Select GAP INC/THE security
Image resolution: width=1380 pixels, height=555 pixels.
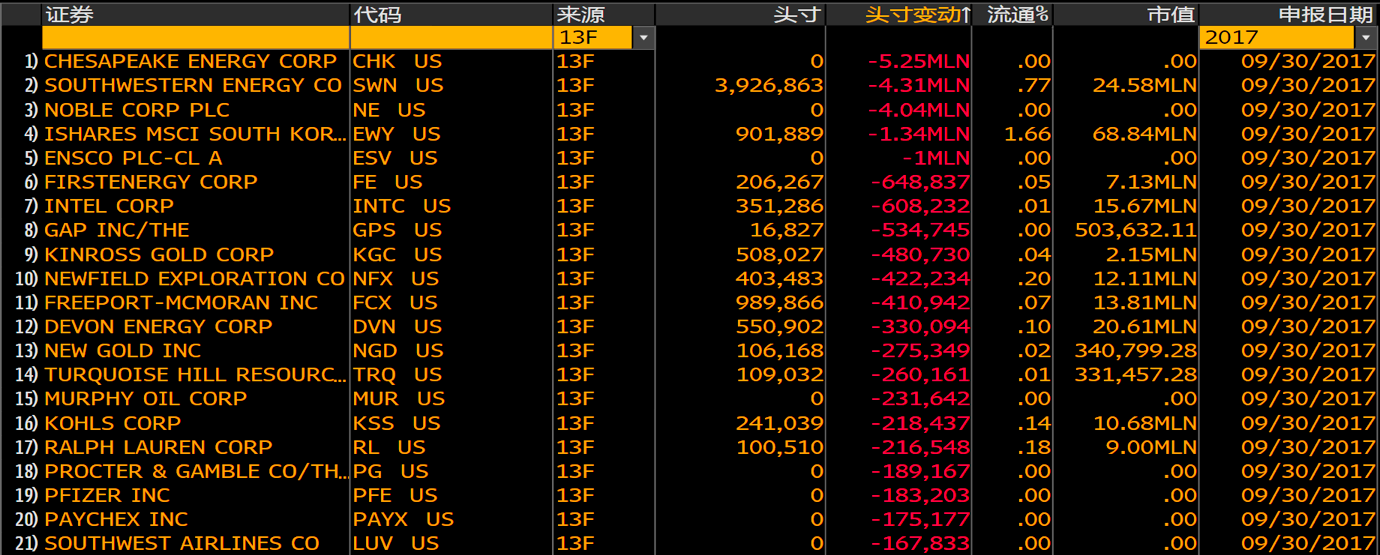[117, 230]
